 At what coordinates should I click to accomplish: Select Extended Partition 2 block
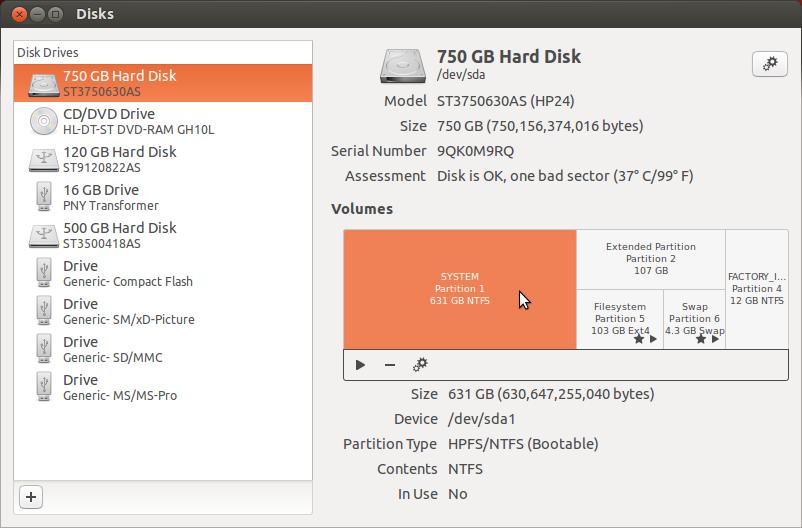click(x=650, y=258)
